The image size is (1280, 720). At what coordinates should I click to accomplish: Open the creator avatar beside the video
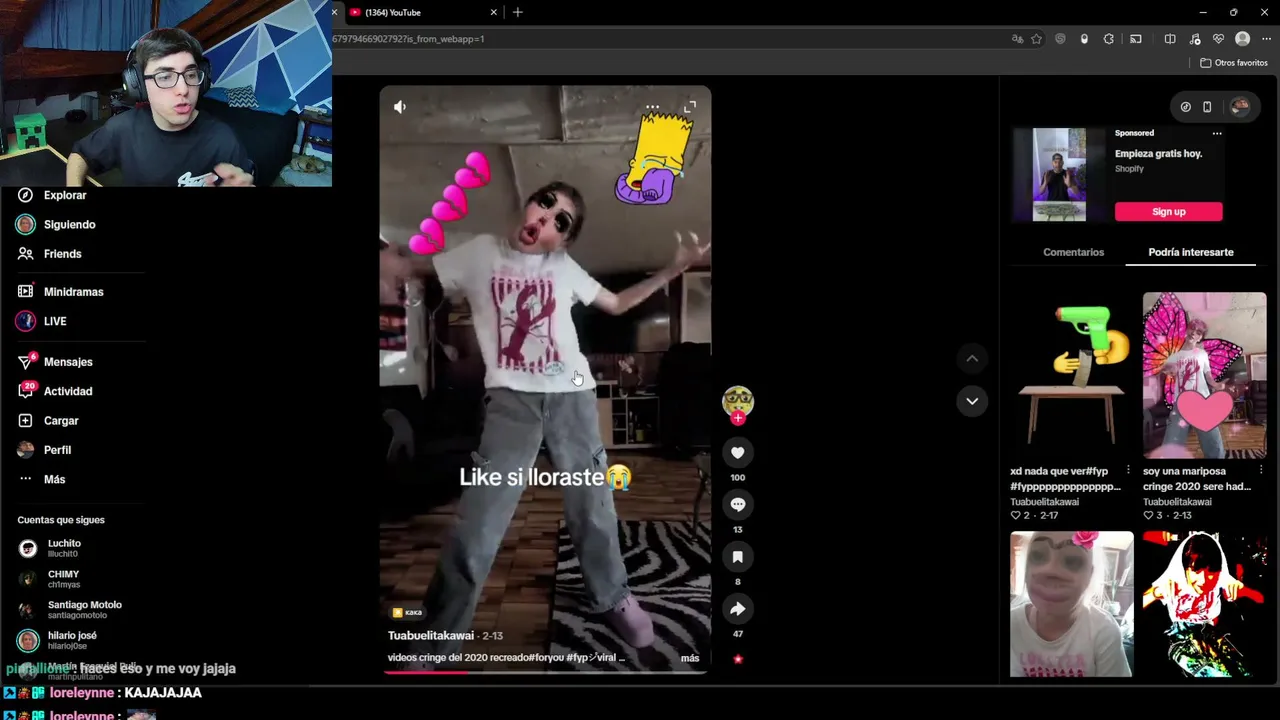point(738,401)
